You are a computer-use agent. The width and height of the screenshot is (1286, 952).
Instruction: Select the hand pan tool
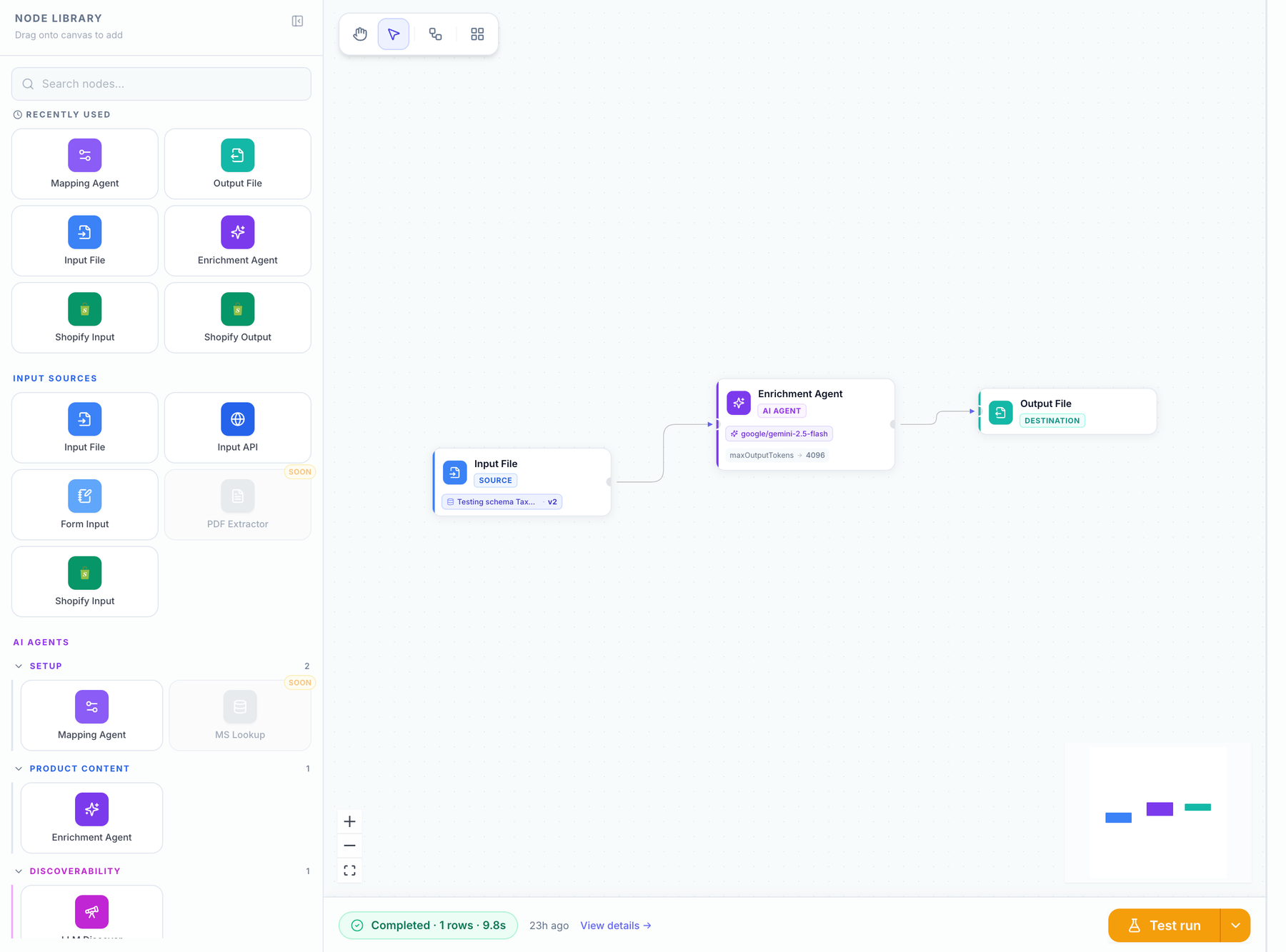click(x=360, y=34)
